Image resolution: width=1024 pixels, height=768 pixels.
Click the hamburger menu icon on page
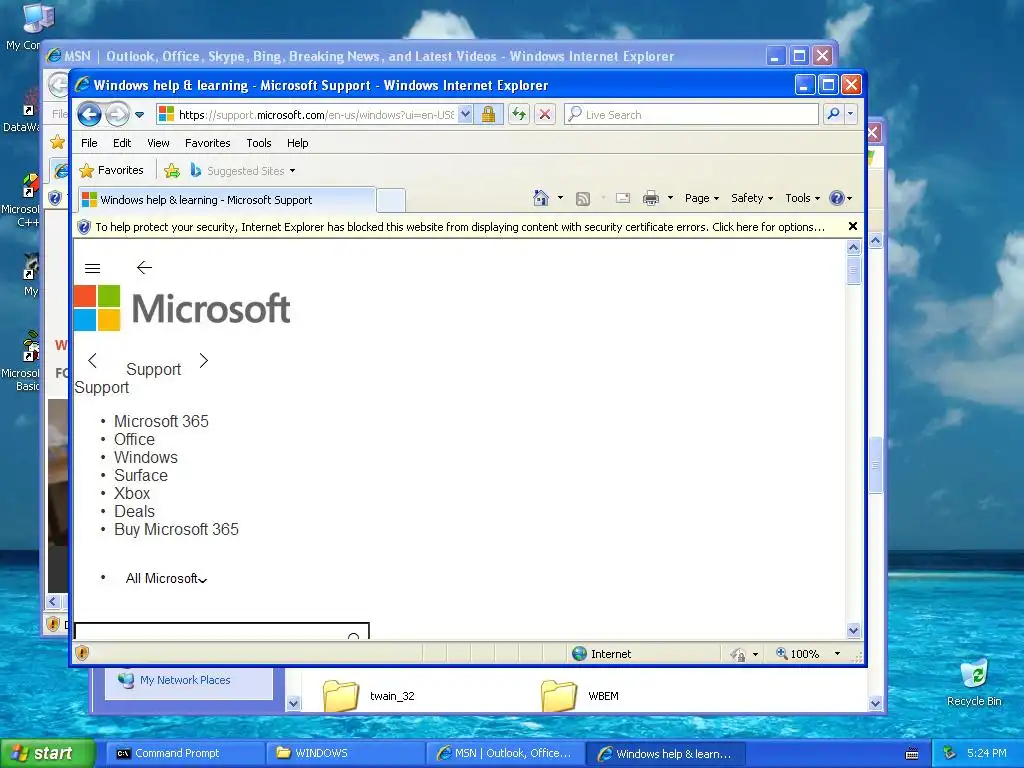(93, 268)
